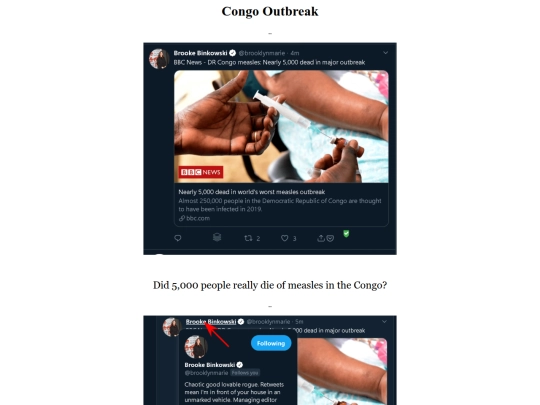
Task: Click the Buffer stacked-layers icon under the tweet
Action: pos(217,237)
